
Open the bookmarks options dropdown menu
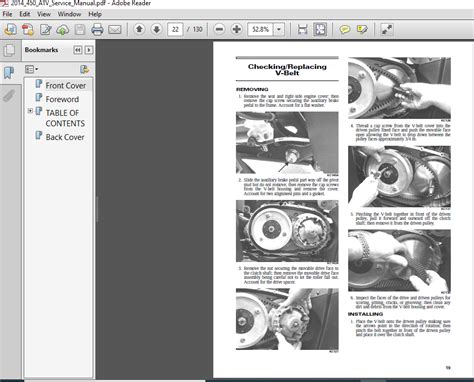[x=31, y=69]
